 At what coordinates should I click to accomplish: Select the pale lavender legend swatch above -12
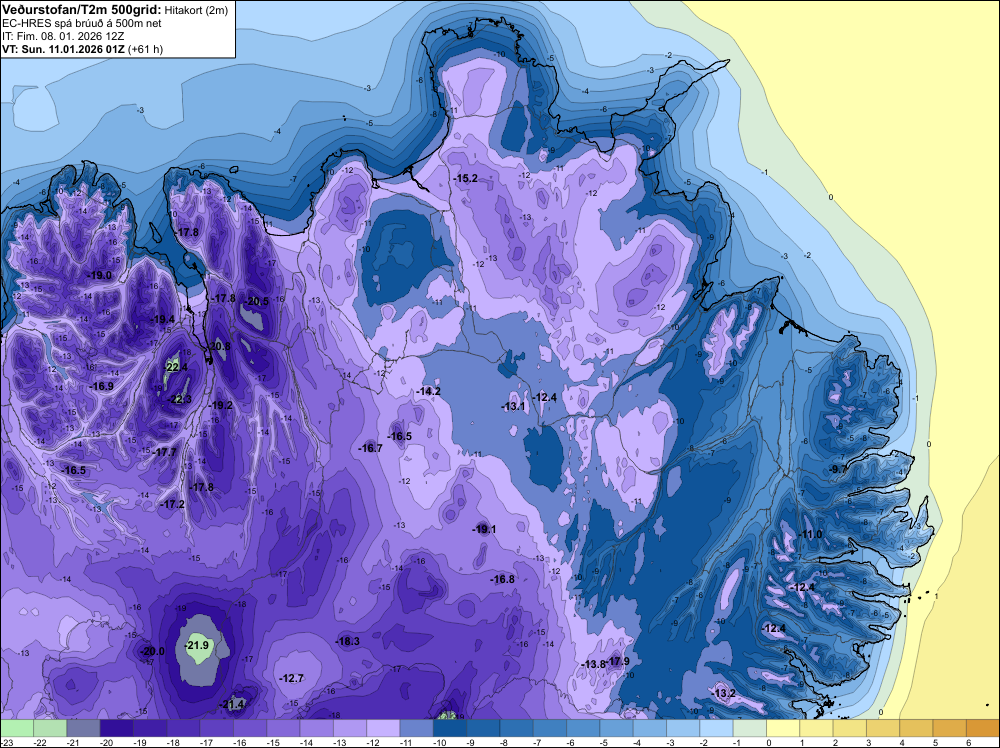pos(383,728)
